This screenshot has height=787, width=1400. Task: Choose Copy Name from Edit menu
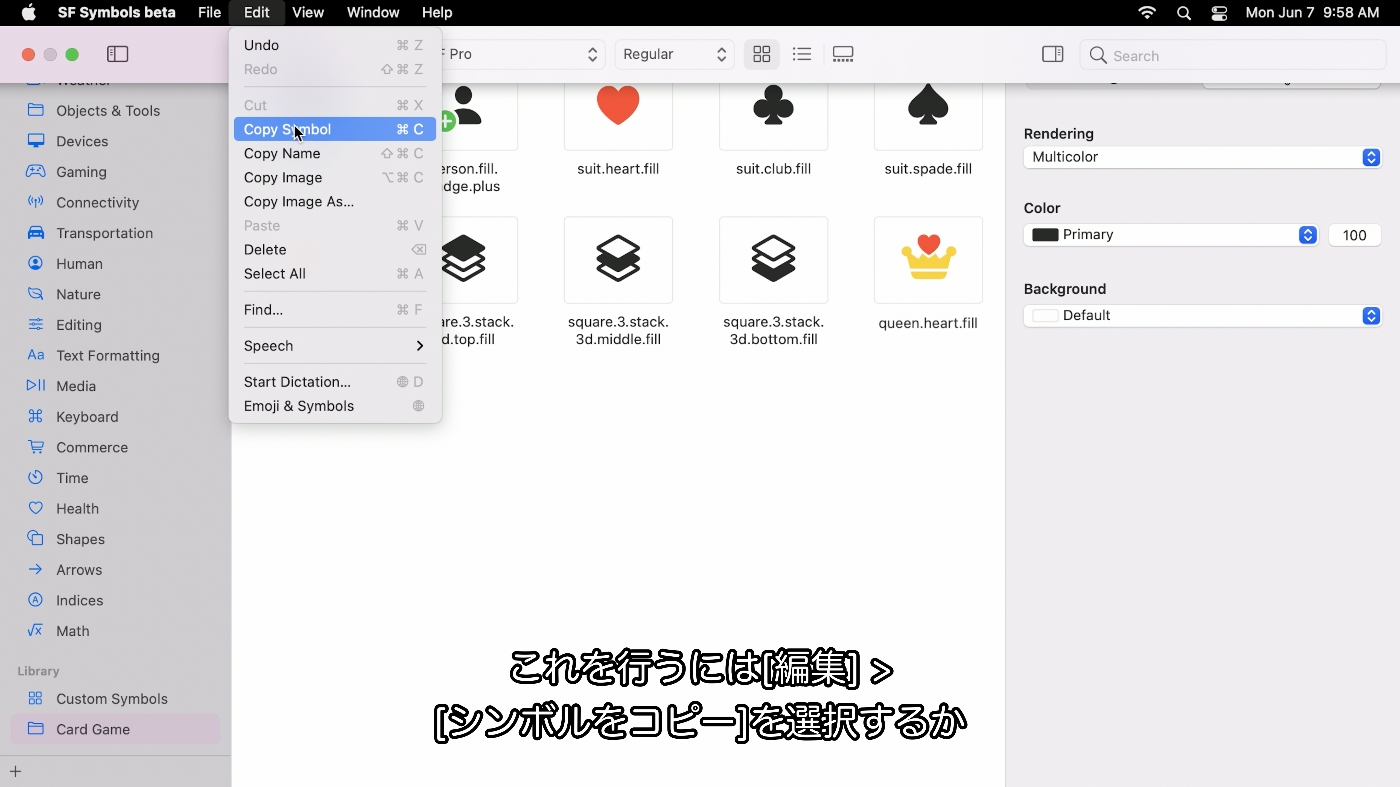335,153
